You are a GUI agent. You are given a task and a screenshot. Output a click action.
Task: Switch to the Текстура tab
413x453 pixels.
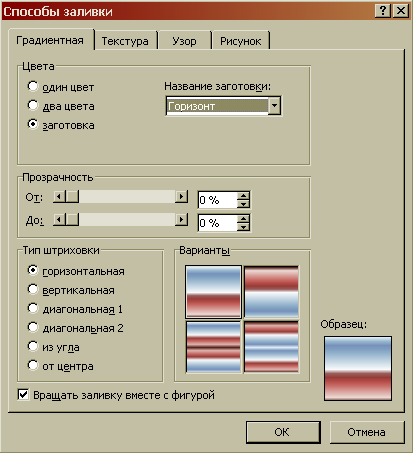pyautogui.click(x=125, y=41)
